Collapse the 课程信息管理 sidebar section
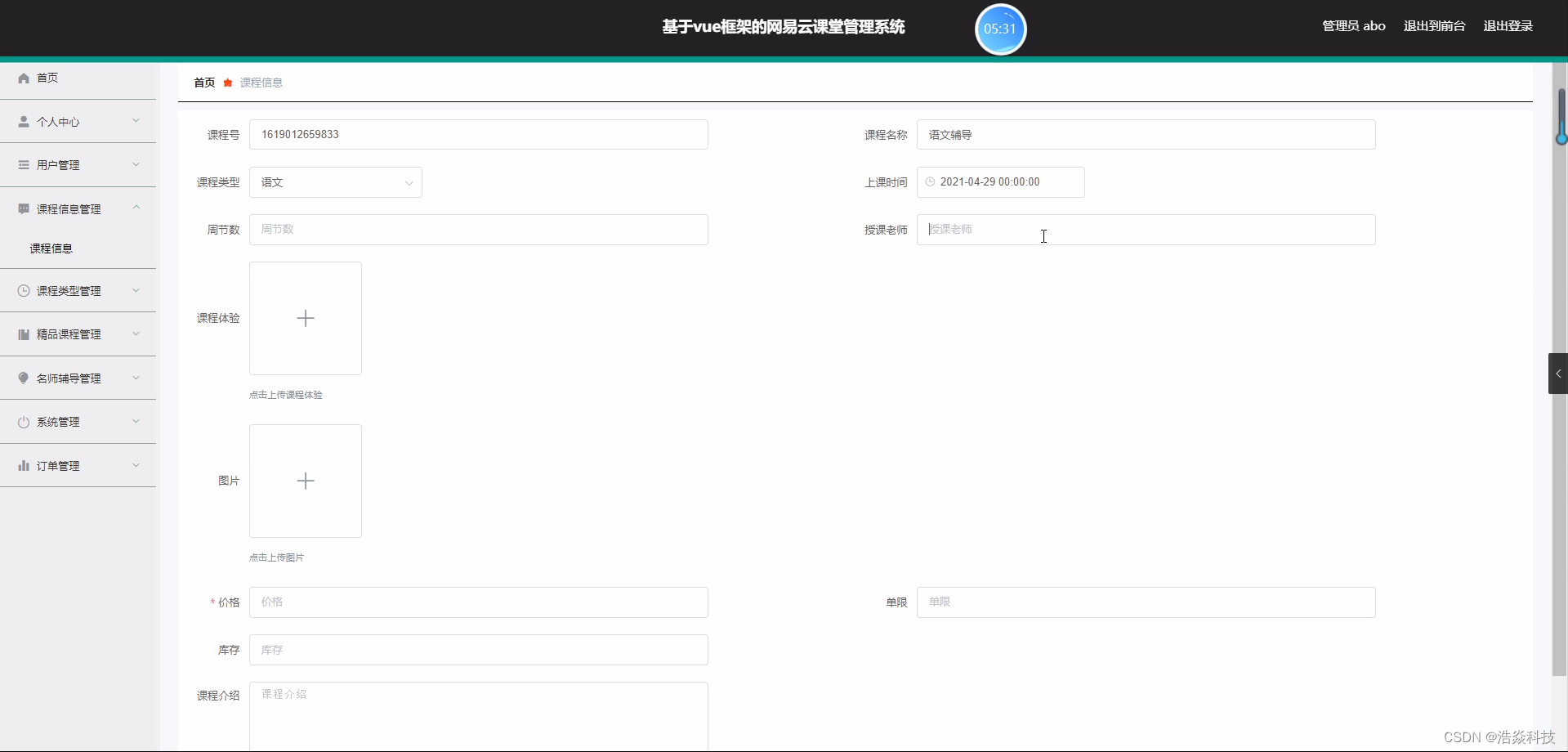 (136, 208)
